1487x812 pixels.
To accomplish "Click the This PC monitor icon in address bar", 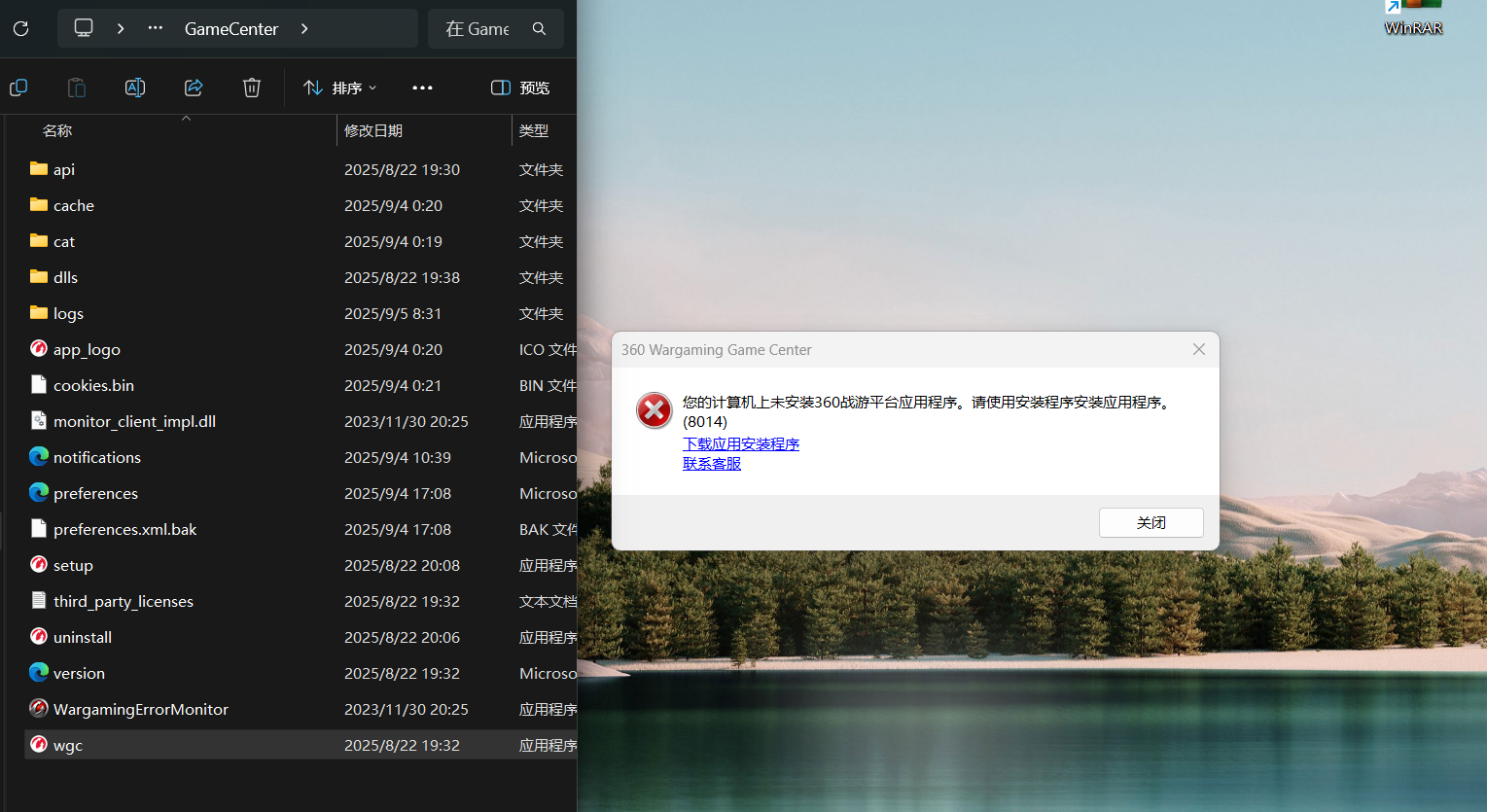I will [84, 28].
